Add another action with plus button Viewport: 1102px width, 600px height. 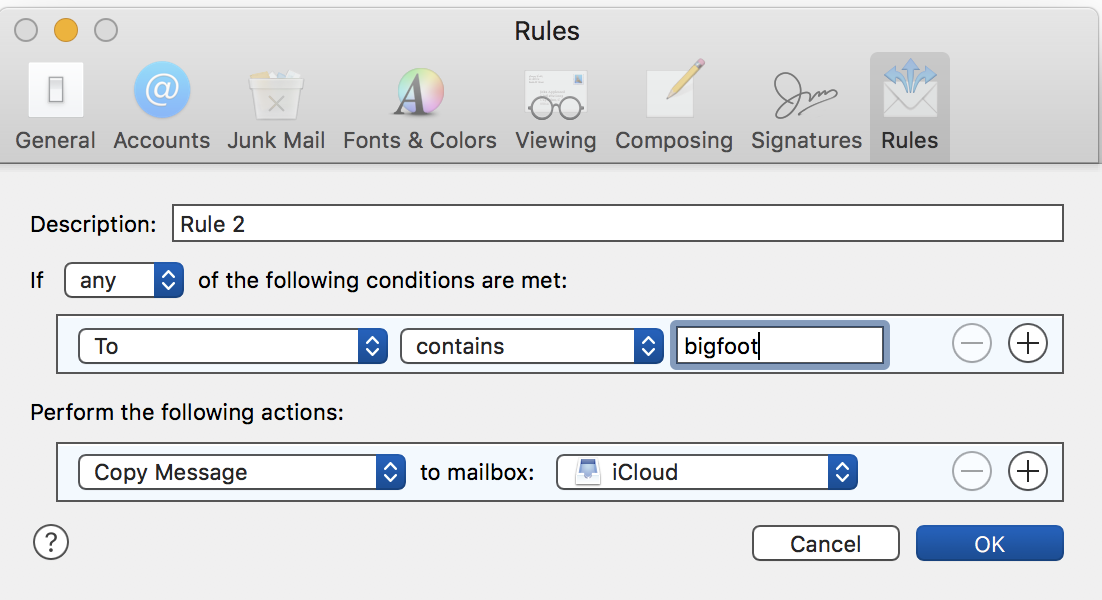pos(1028,471)
